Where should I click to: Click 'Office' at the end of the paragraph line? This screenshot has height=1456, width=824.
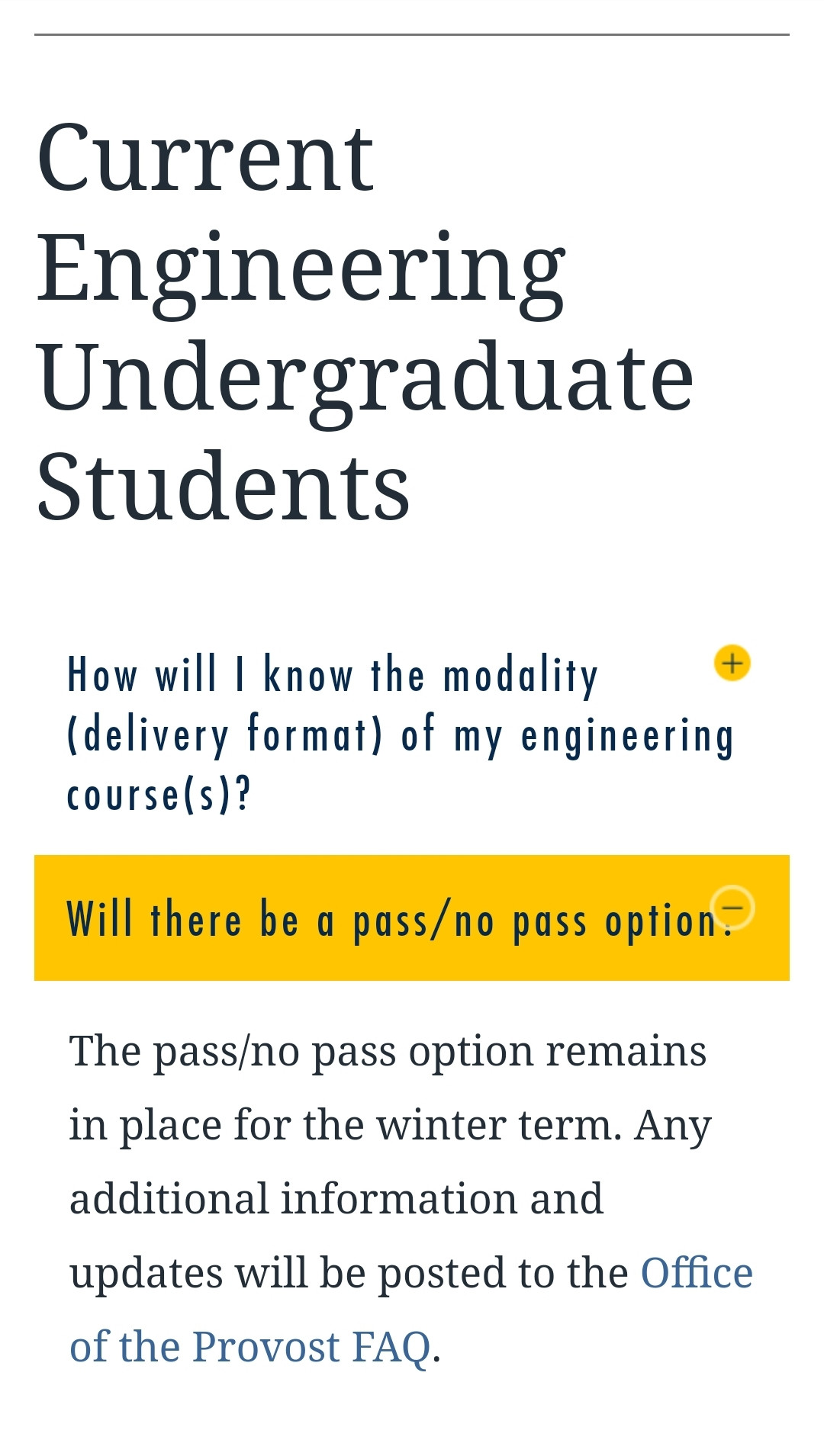coord(696,1273)
